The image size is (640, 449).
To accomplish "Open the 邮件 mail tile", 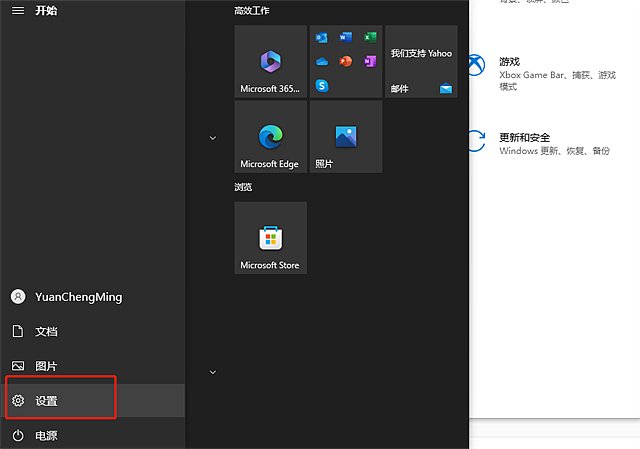I will [421, 62].
